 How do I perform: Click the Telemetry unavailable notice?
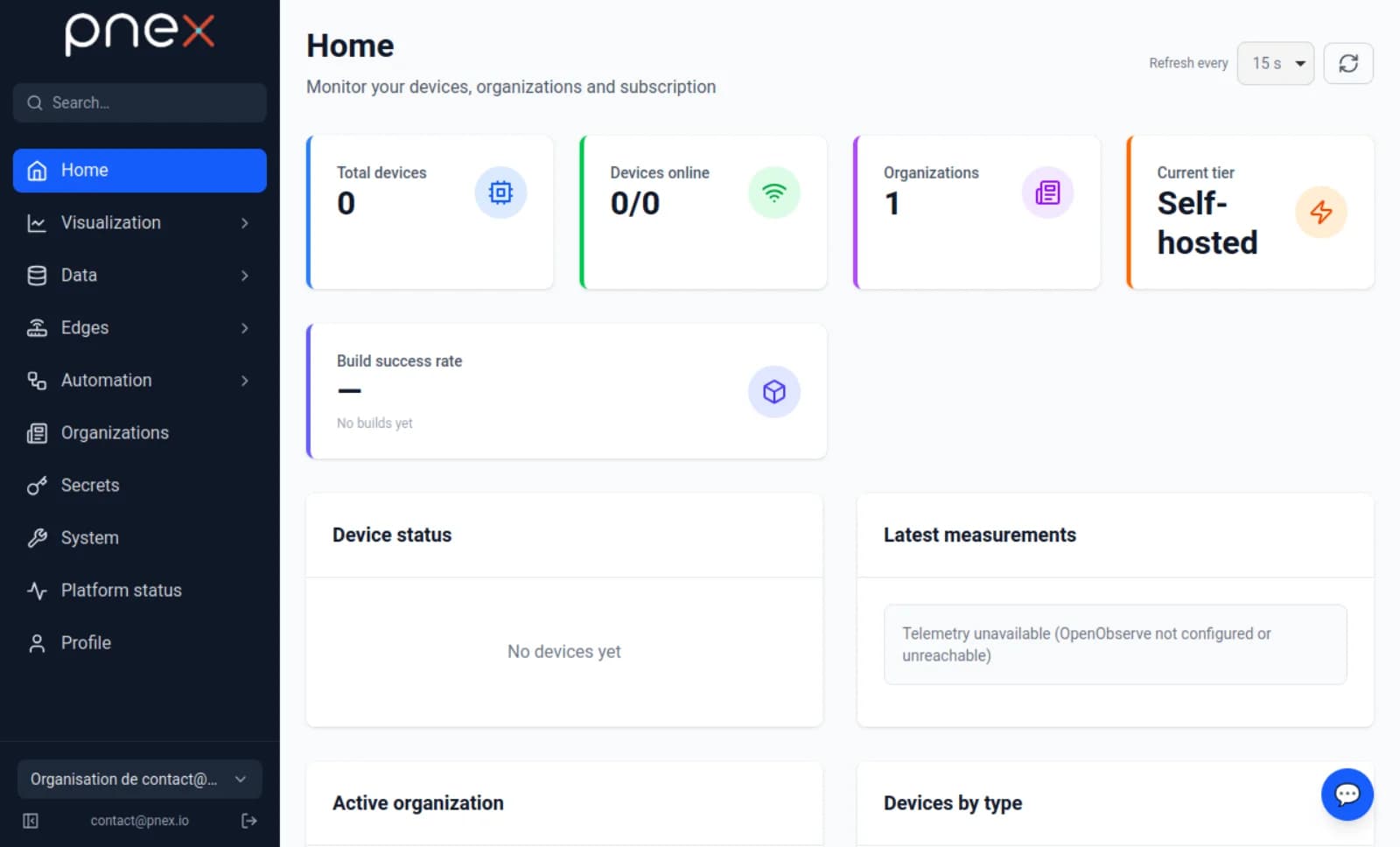coord(1115,645)
